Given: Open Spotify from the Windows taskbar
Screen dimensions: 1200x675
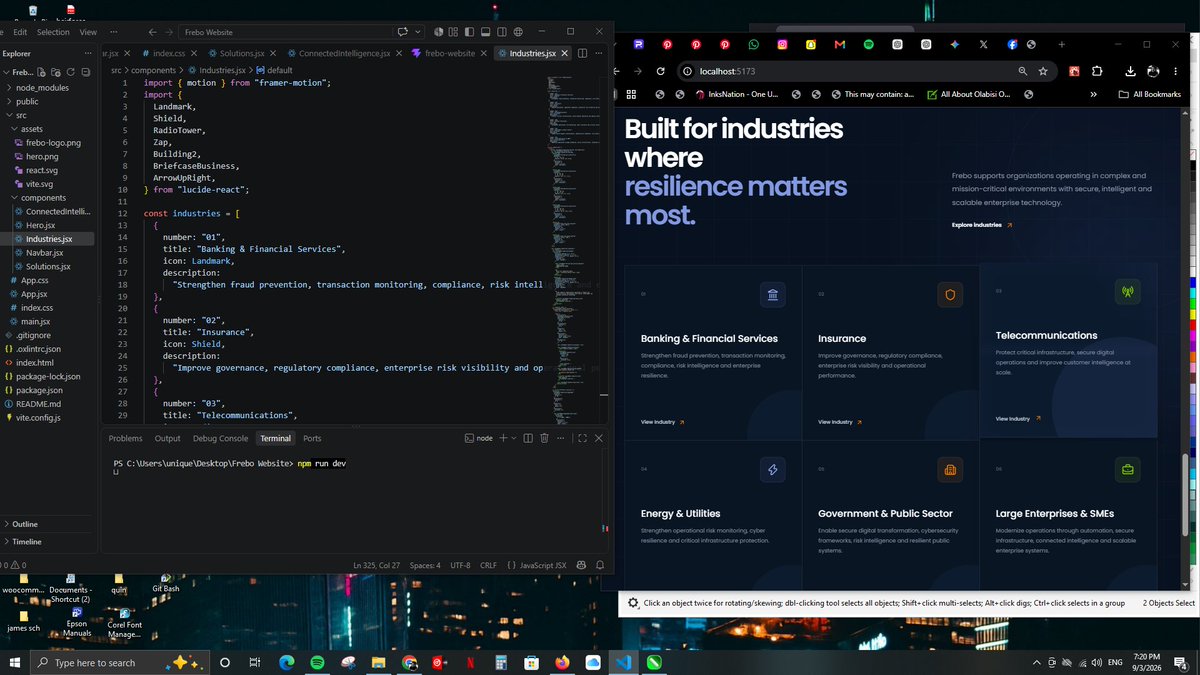Looking at the screenshot, I should (317, 662).
